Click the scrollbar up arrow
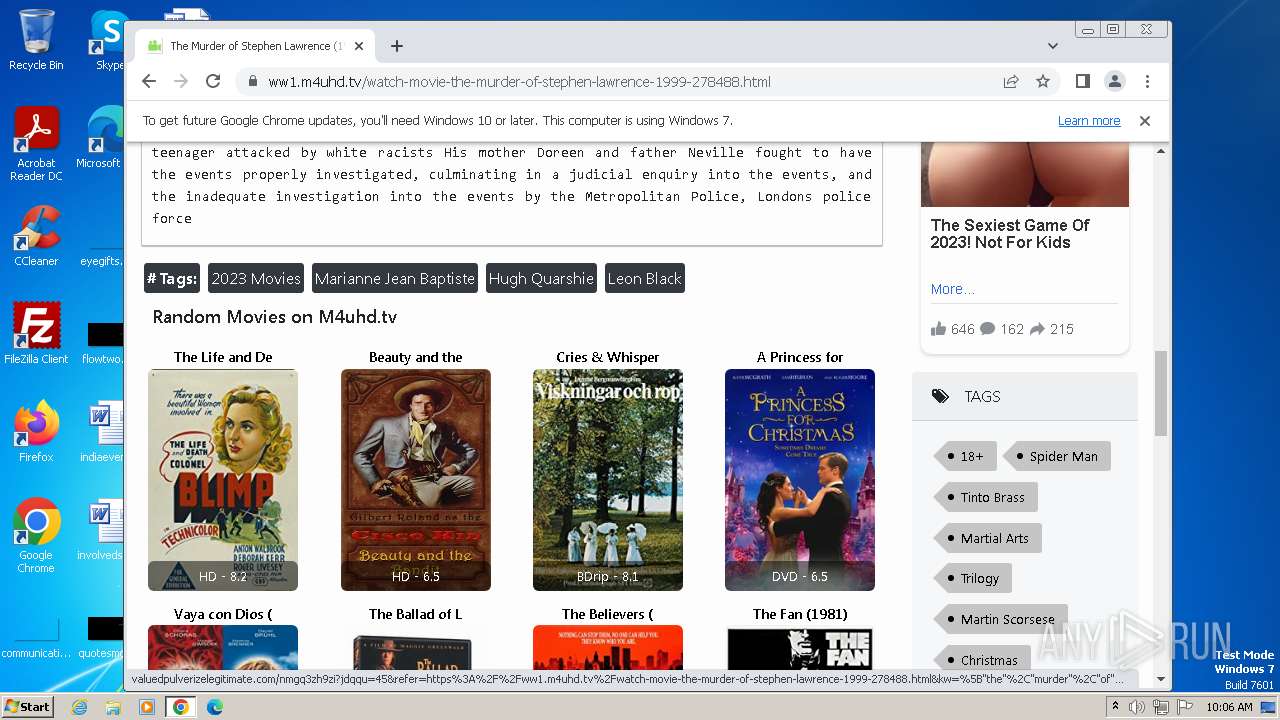The width and height of the screenshot is (1280, 720). (1161, 152)
